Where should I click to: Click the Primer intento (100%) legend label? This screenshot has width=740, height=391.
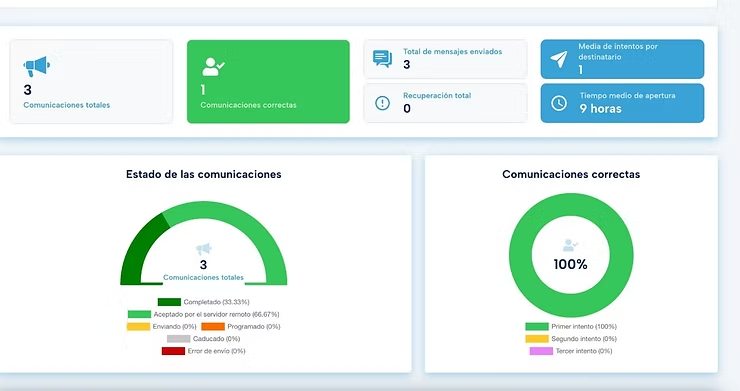pos(584,326)
